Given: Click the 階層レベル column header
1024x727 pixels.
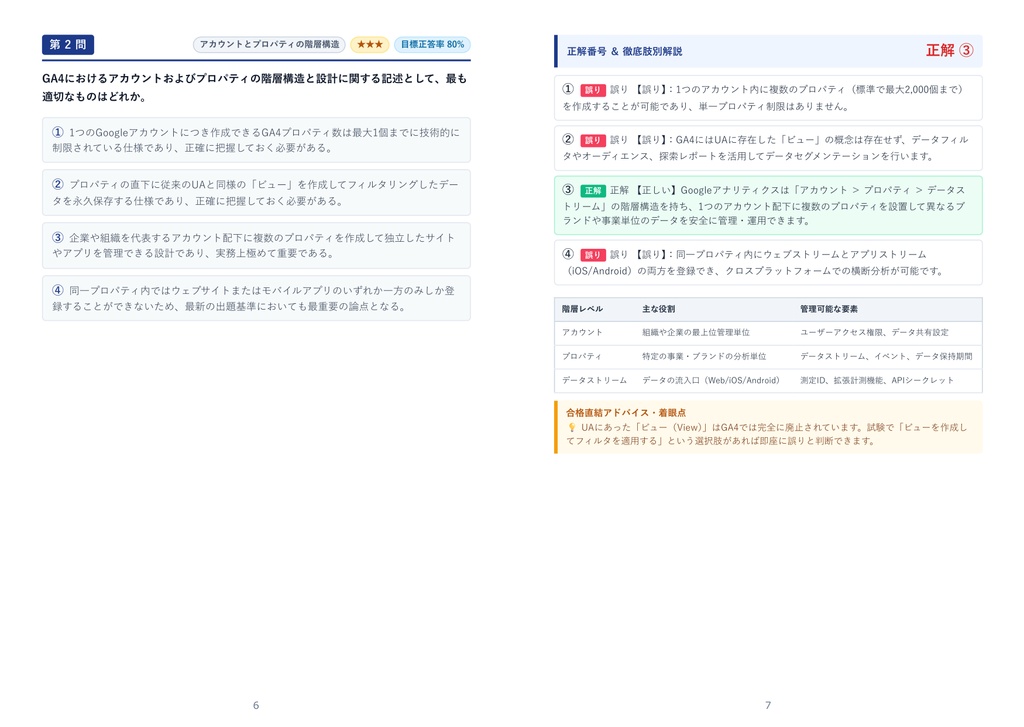Looking at the screenshot, I should (x=582, y=309).
